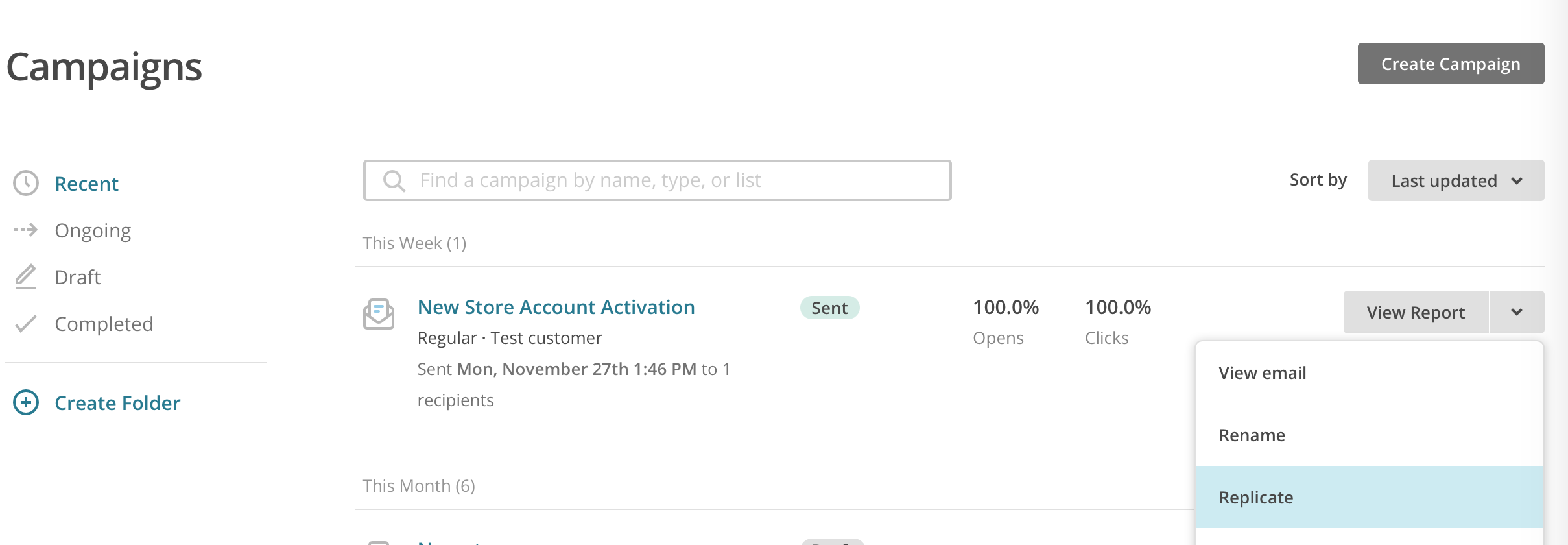This screenshot has height=545, width=1568.
Task: Click the clock icon beside Recent
Action: [x=26, y=183]
